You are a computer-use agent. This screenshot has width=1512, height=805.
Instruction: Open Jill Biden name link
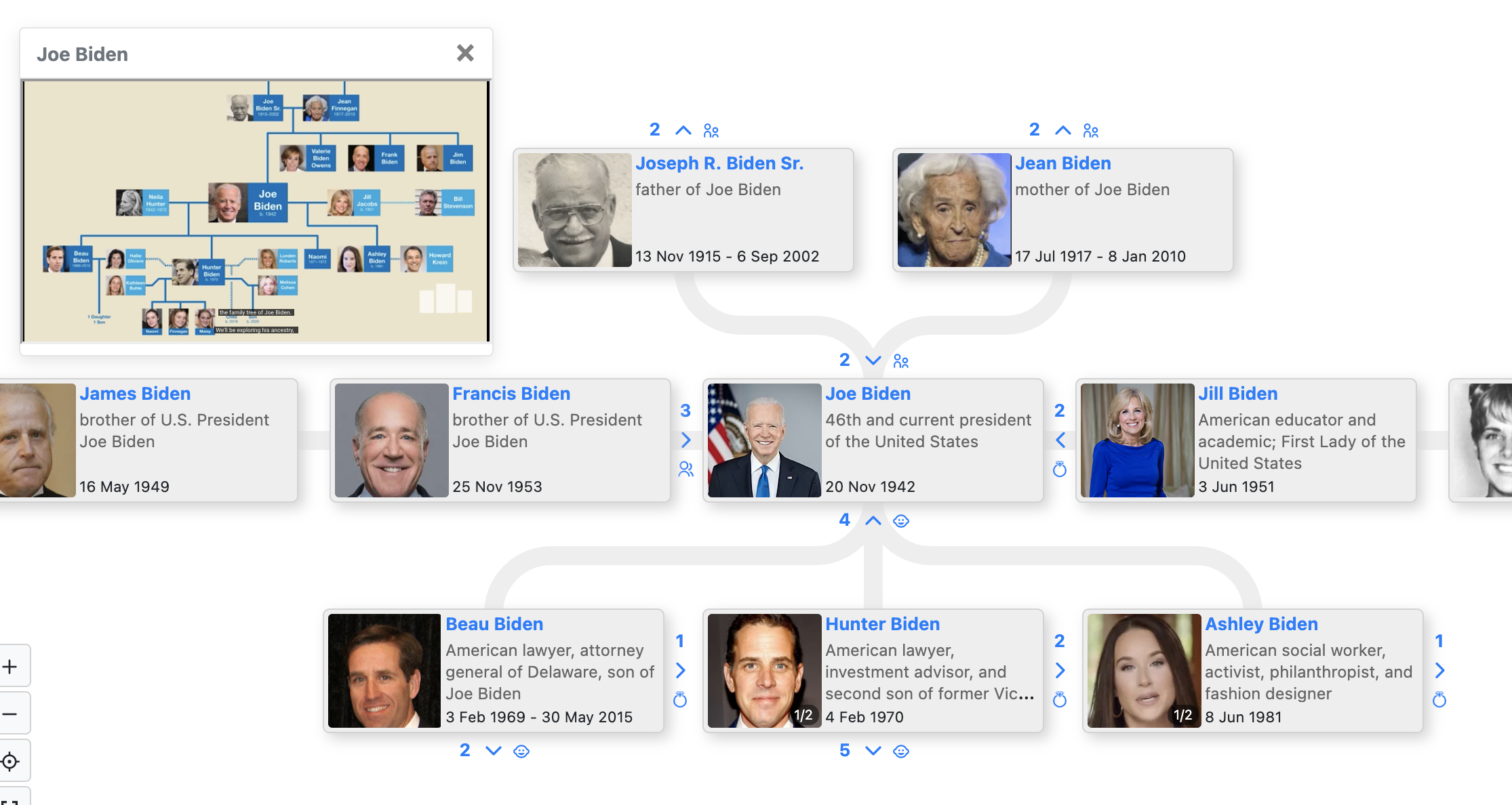coord(1237,394)
